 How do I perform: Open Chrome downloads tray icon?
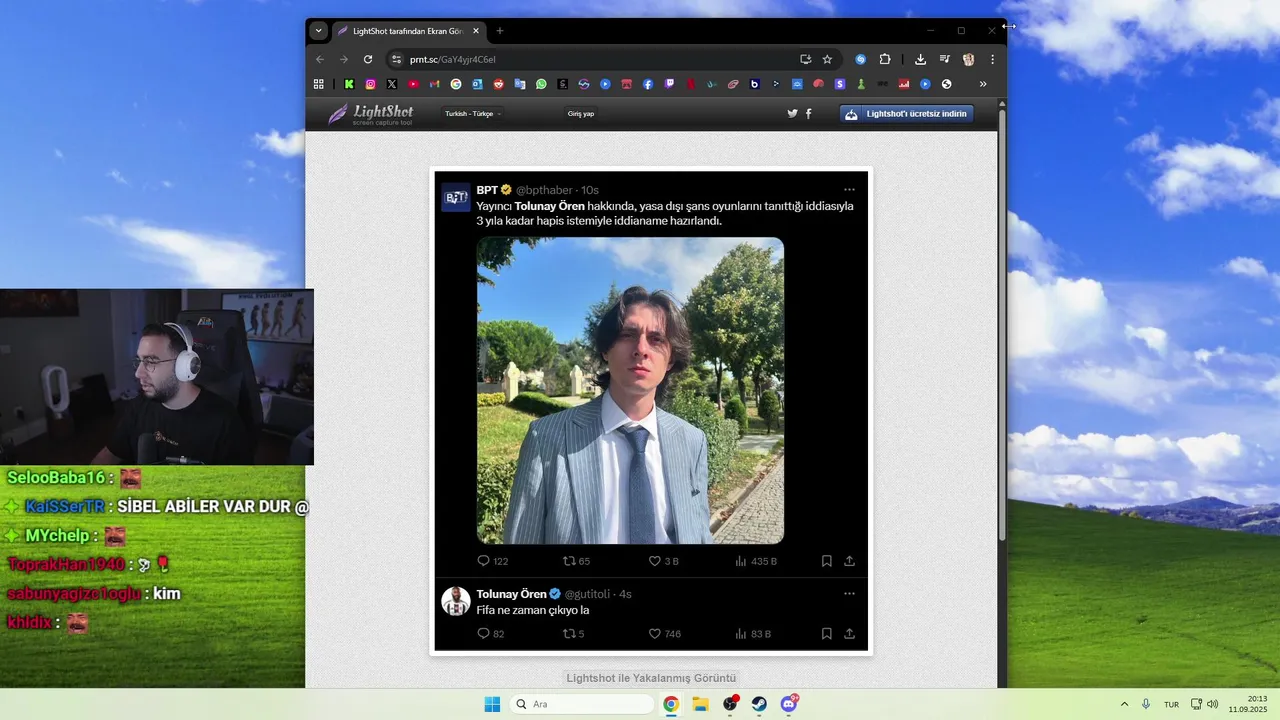[921, 59]
